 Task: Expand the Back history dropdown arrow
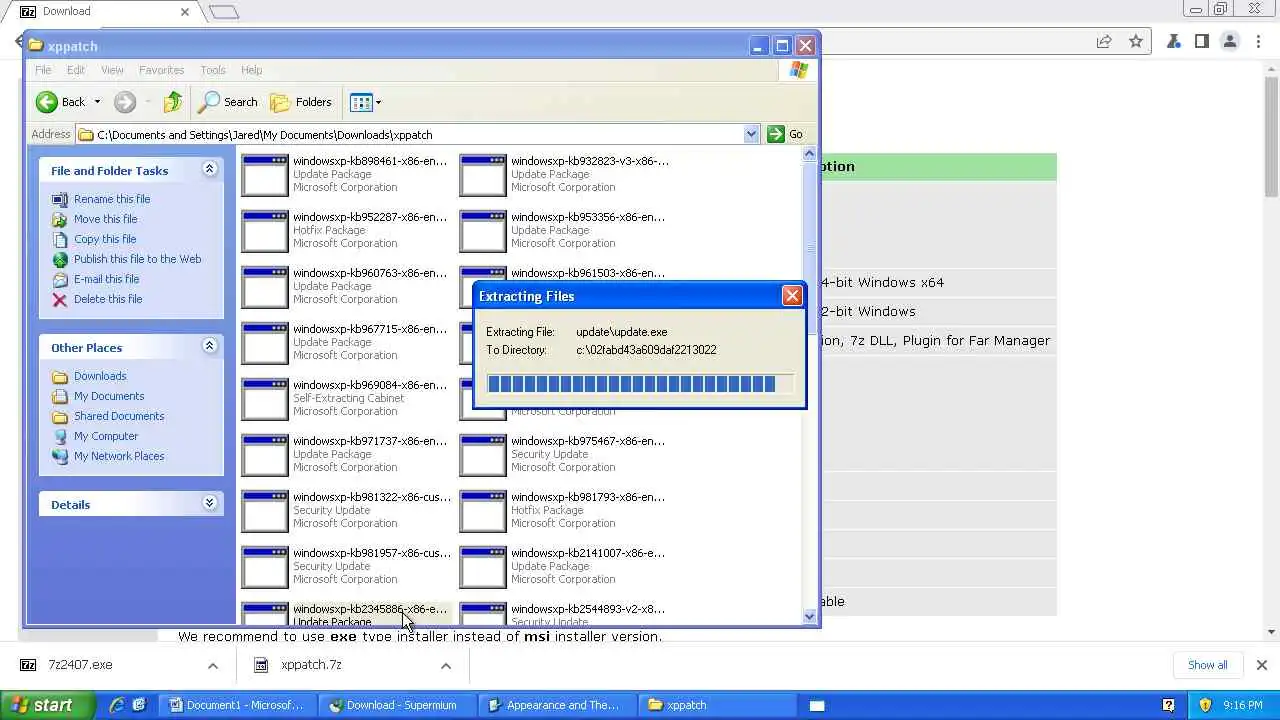[97, 102]
